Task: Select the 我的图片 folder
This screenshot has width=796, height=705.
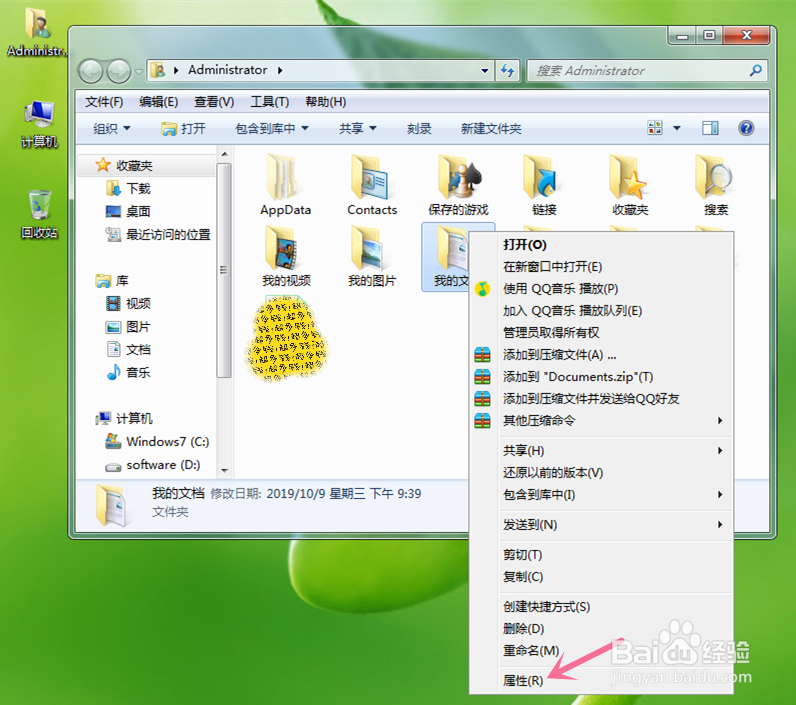Action: (x=372, y=256)
